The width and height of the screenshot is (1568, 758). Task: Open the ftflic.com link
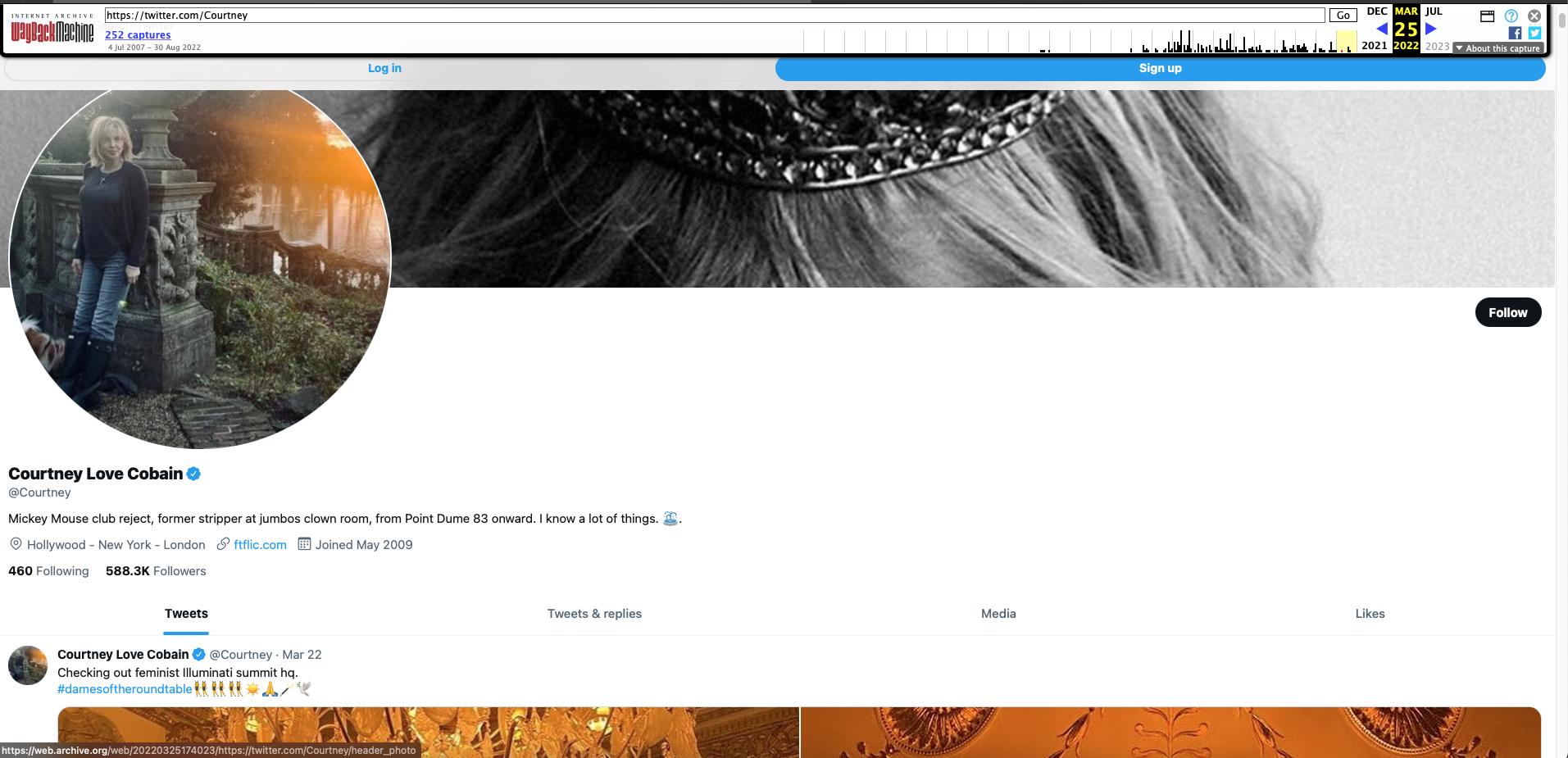[x=260, y=545]
